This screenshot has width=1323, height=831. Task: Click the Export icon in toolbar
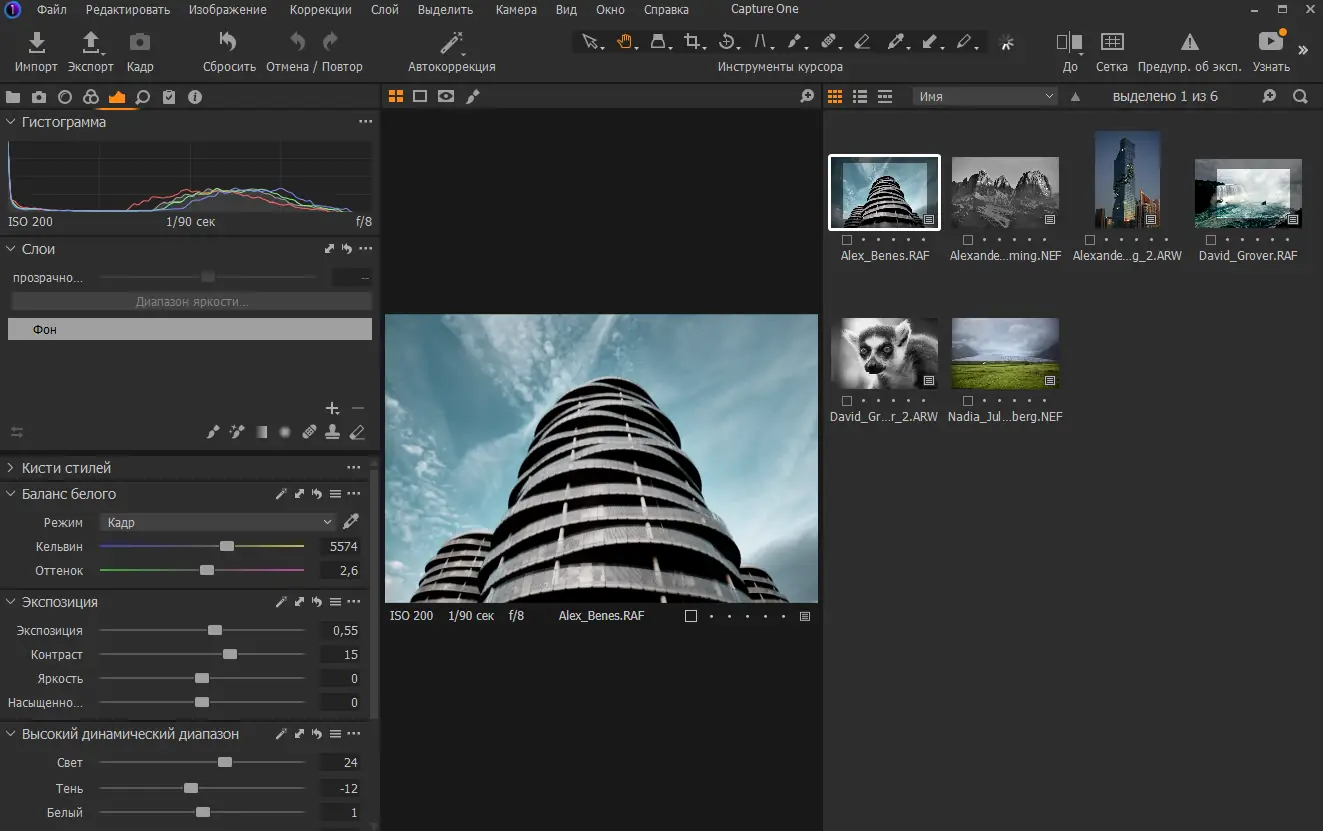click(90, 43)
